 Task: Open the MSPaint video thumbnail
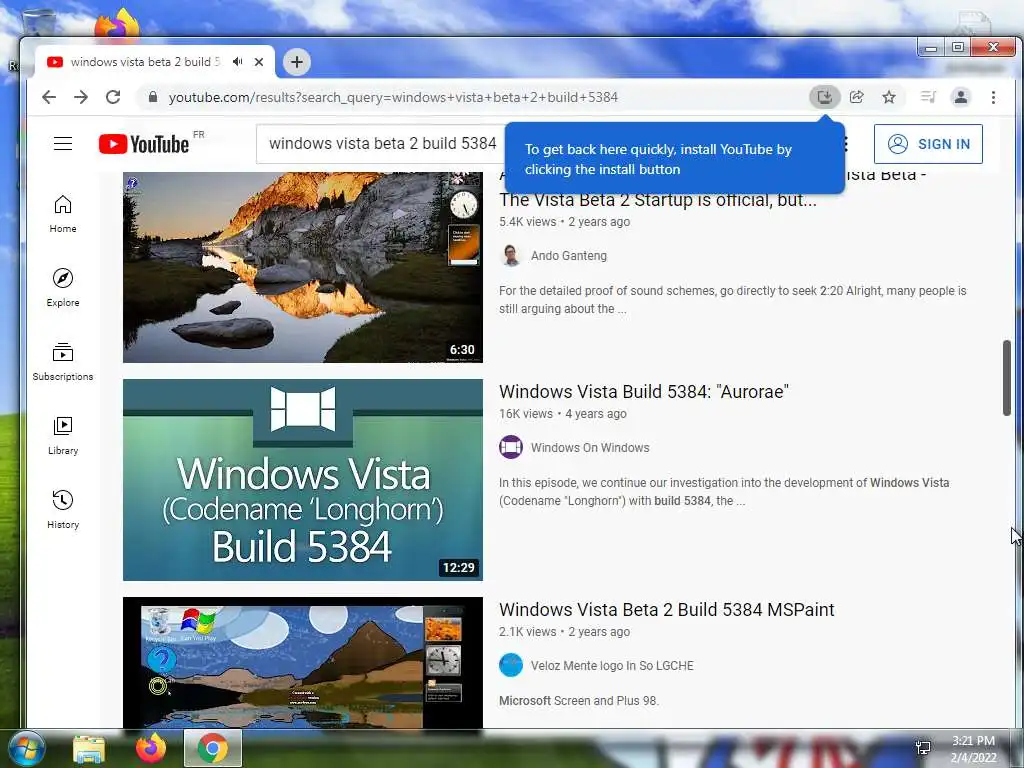click(x=303, y=662)
